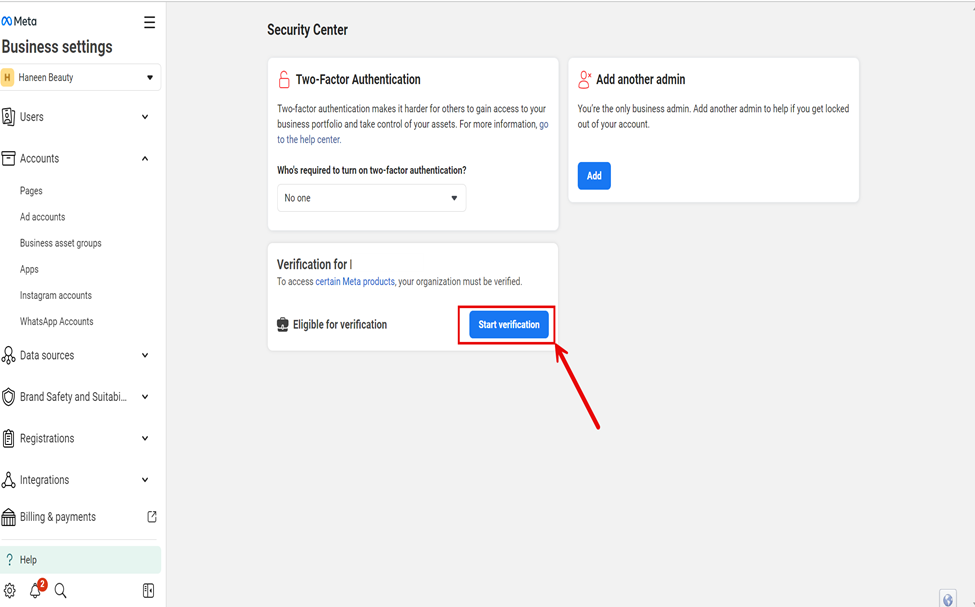The image size is (975, 607).
Task: Click the Start verification button
Action: 506,324
